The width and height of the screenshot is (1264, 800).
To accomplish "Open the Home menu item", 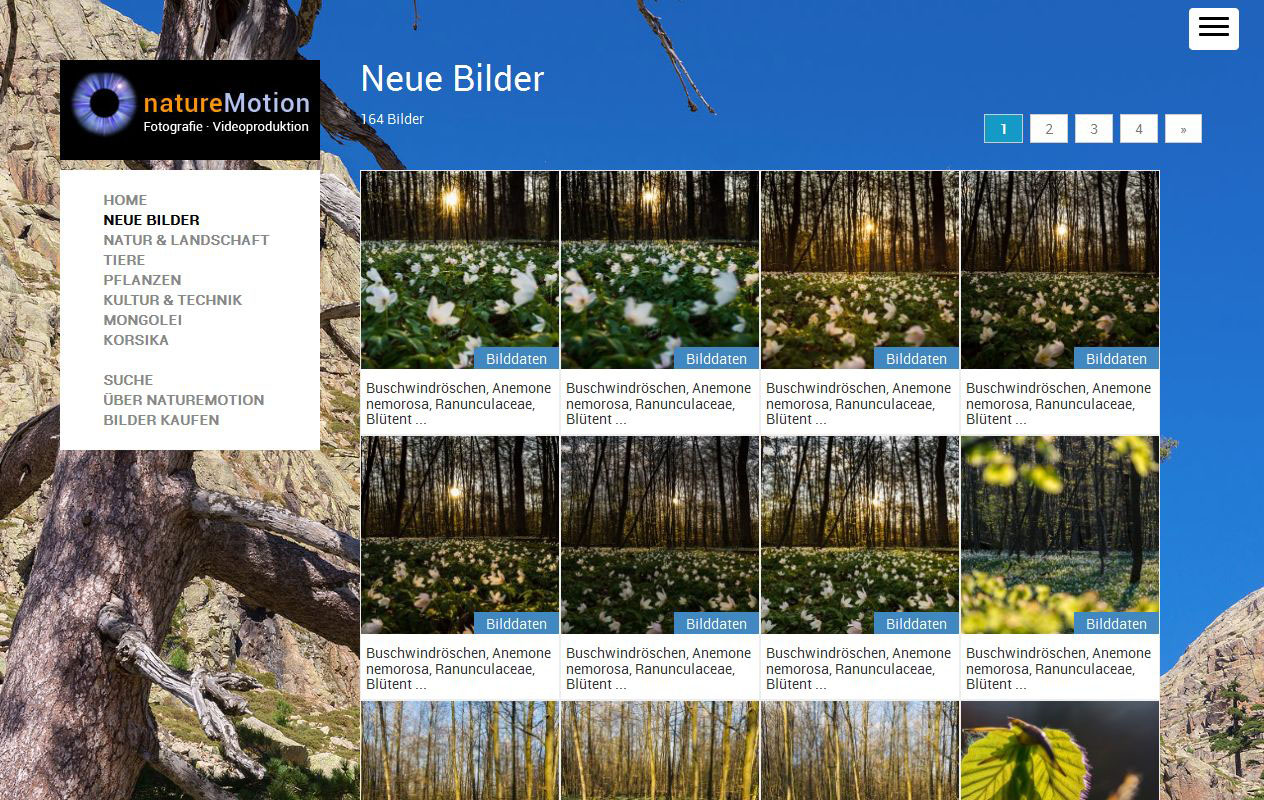I will (x=125, y=200).
